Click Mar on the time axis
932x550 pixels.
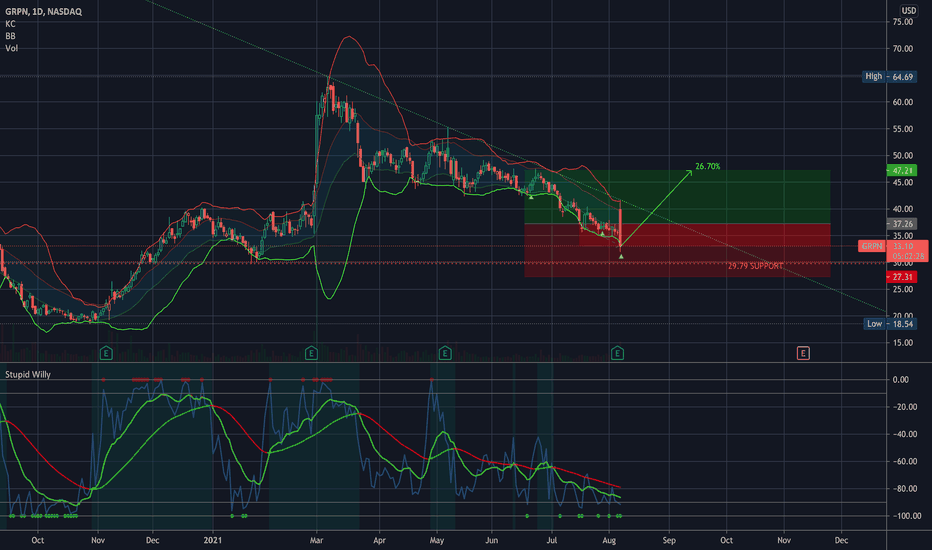click(x=316, y=540)
